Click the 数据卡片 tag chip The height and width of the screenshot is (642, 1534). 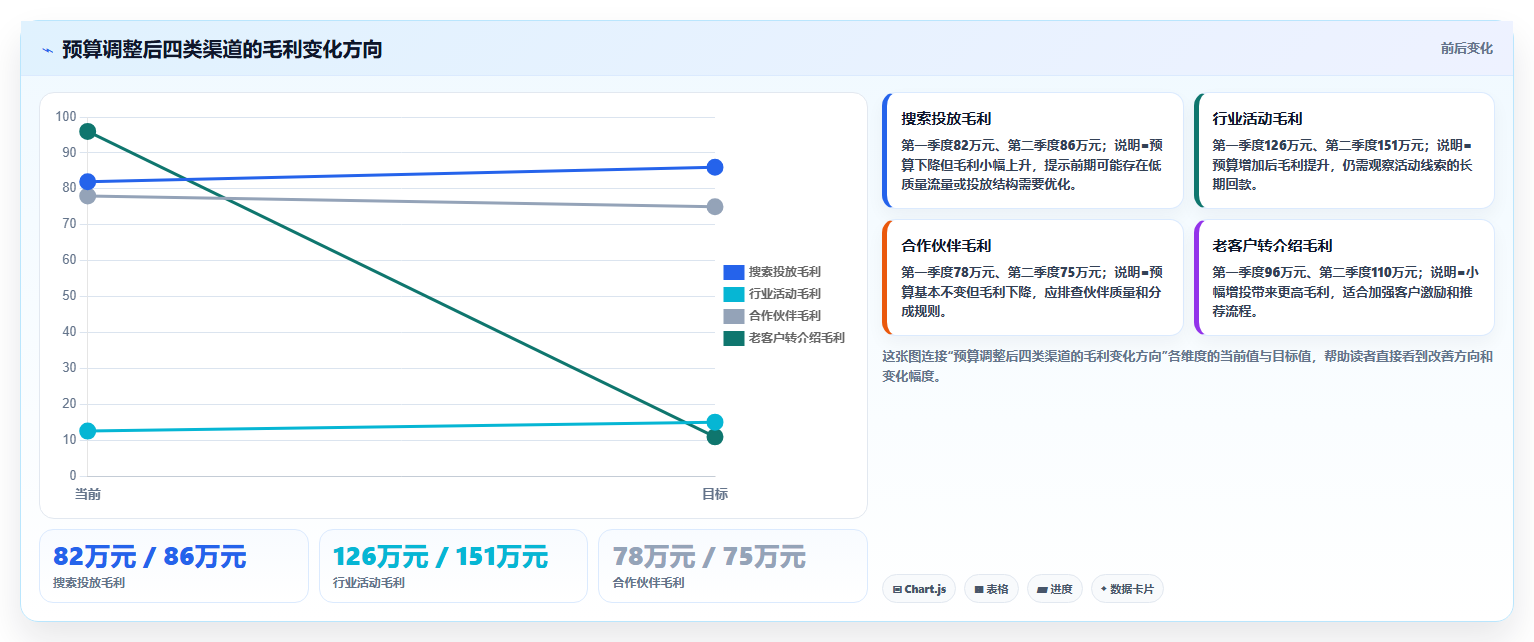click(1127, 589)
